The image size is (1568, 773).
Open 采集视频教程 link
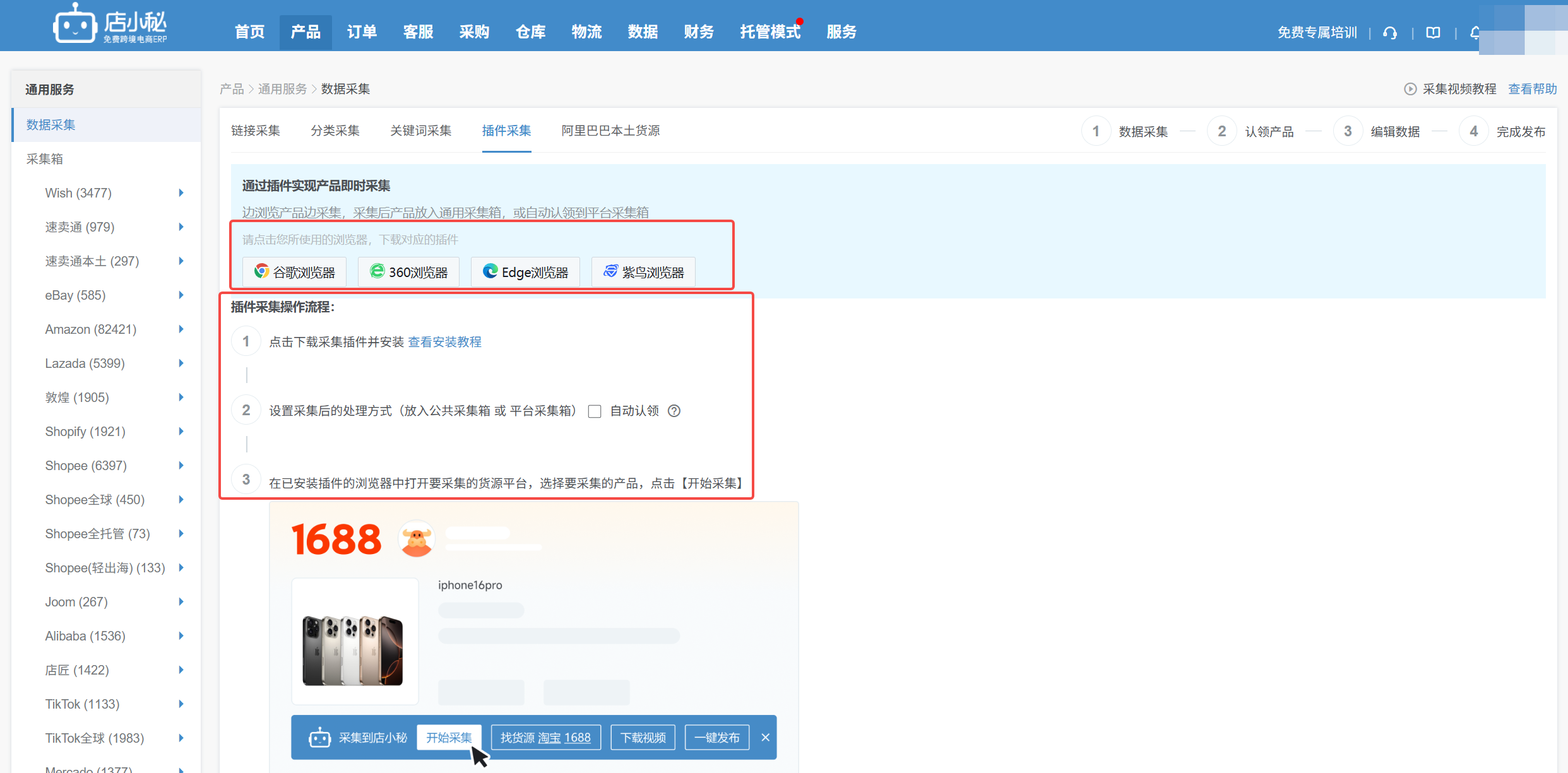tap(1459, 89)
